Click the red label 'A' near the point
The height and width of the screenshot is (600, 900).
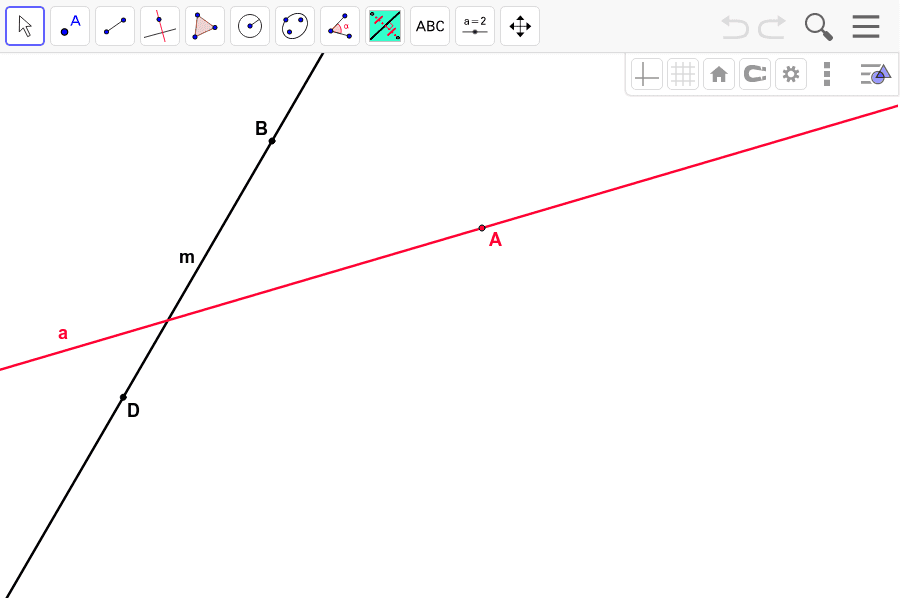click(x=495, y=239)
